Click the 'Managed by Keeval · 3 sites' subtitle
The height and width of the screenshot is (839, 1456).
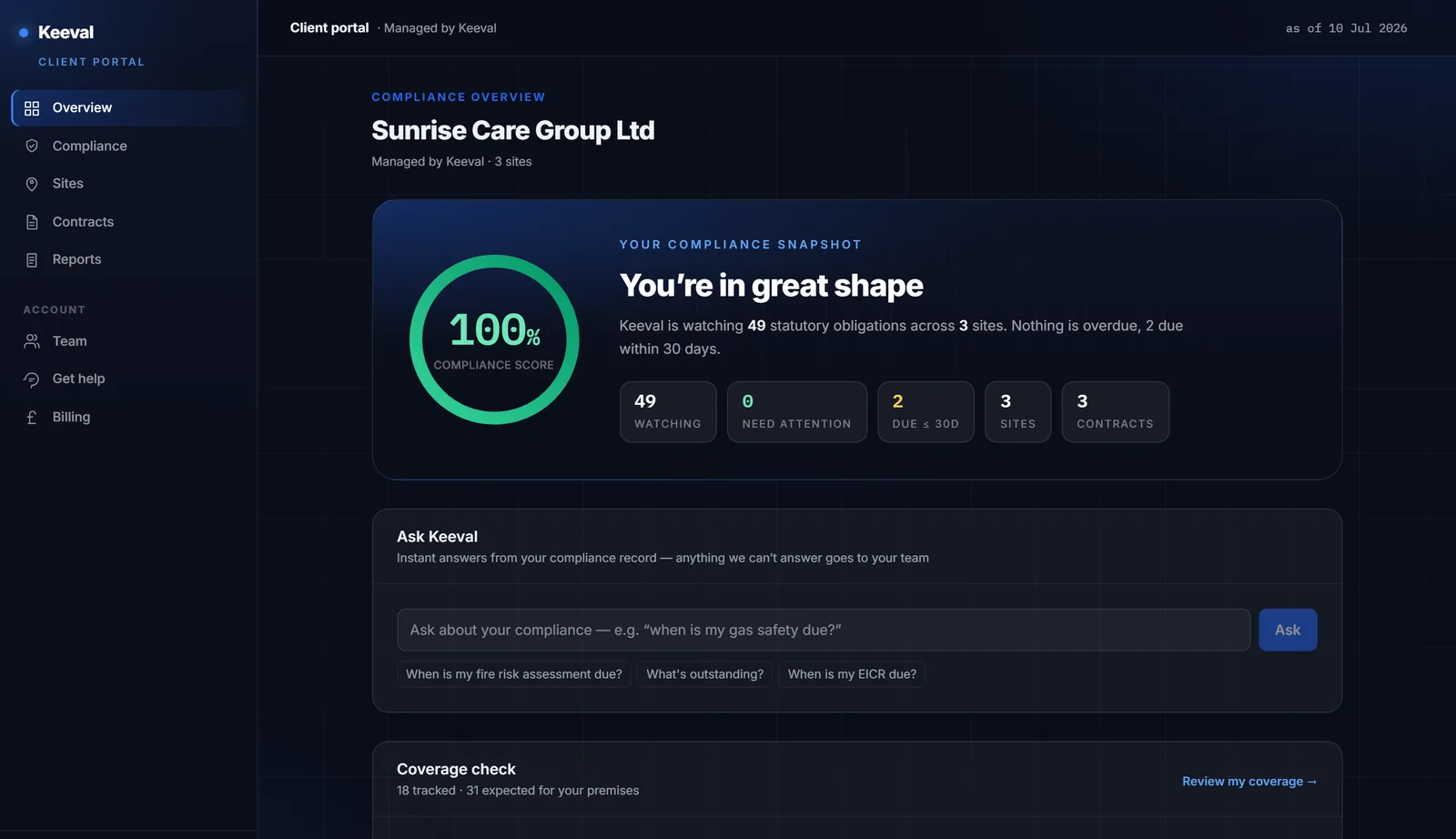click(451, 162)
